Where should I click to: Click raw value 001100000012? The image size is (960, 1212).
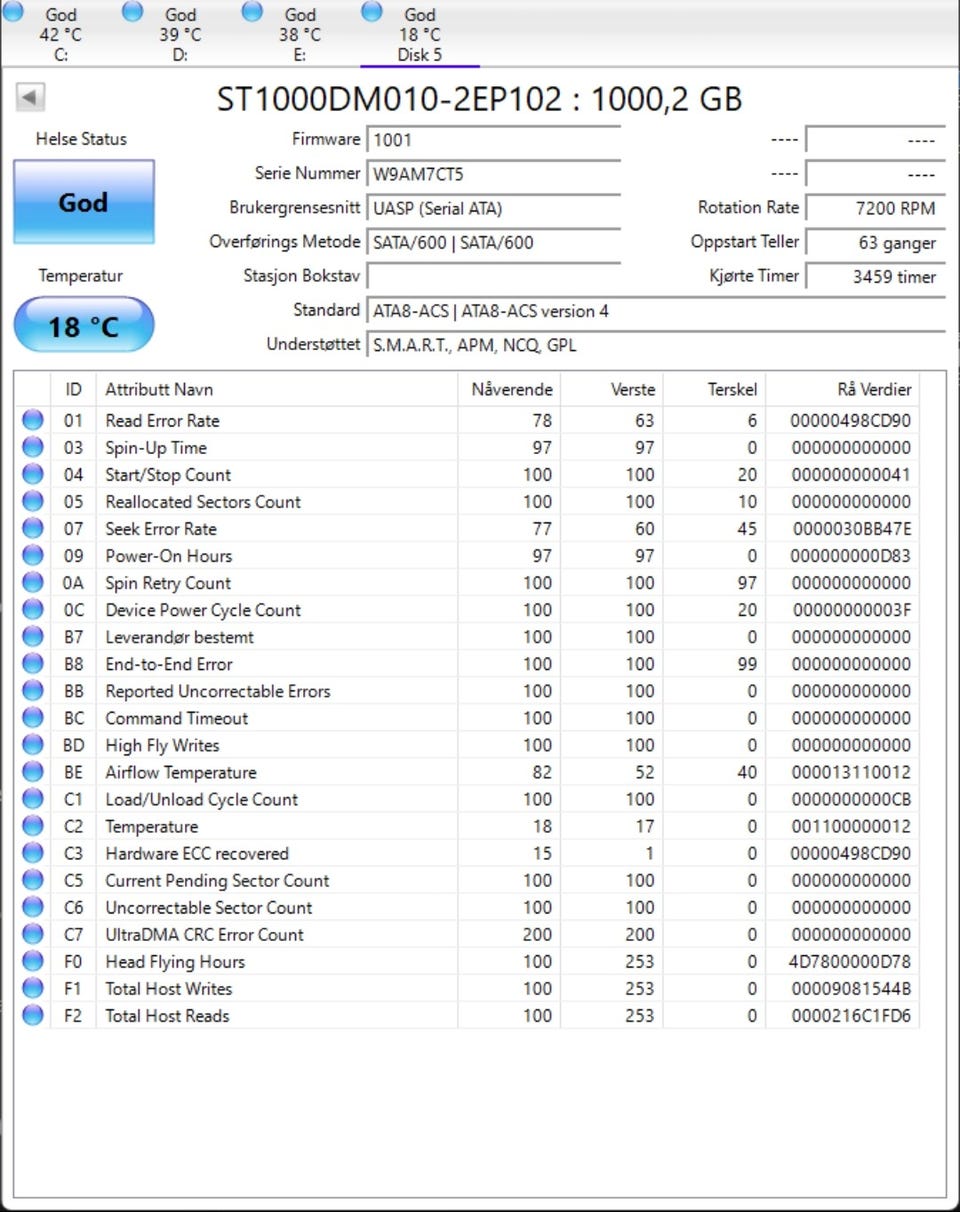coord(851,826)
